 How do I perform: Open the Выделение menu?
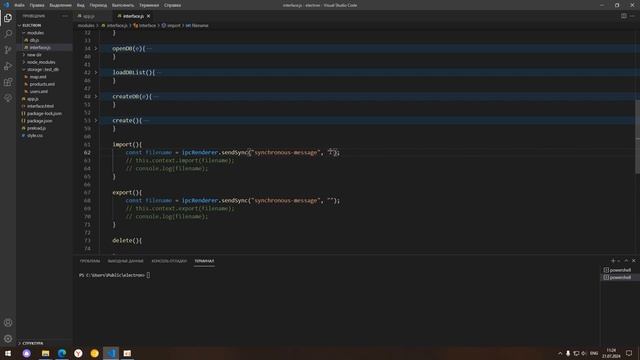pyautogui.click(x=60, y=5)
